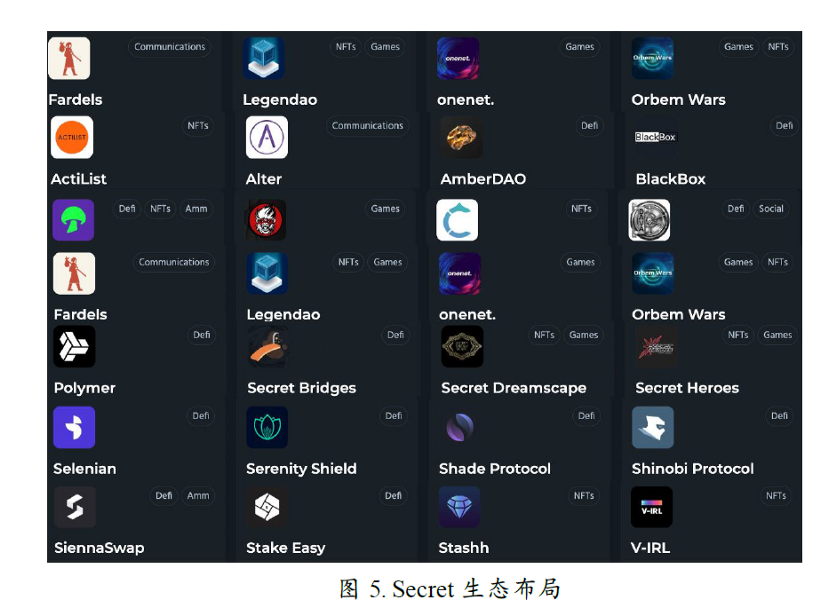Click the Secret Dreamscape emblem icon
828x615 pixels.
pyautogui.click(x=462, y=346)
